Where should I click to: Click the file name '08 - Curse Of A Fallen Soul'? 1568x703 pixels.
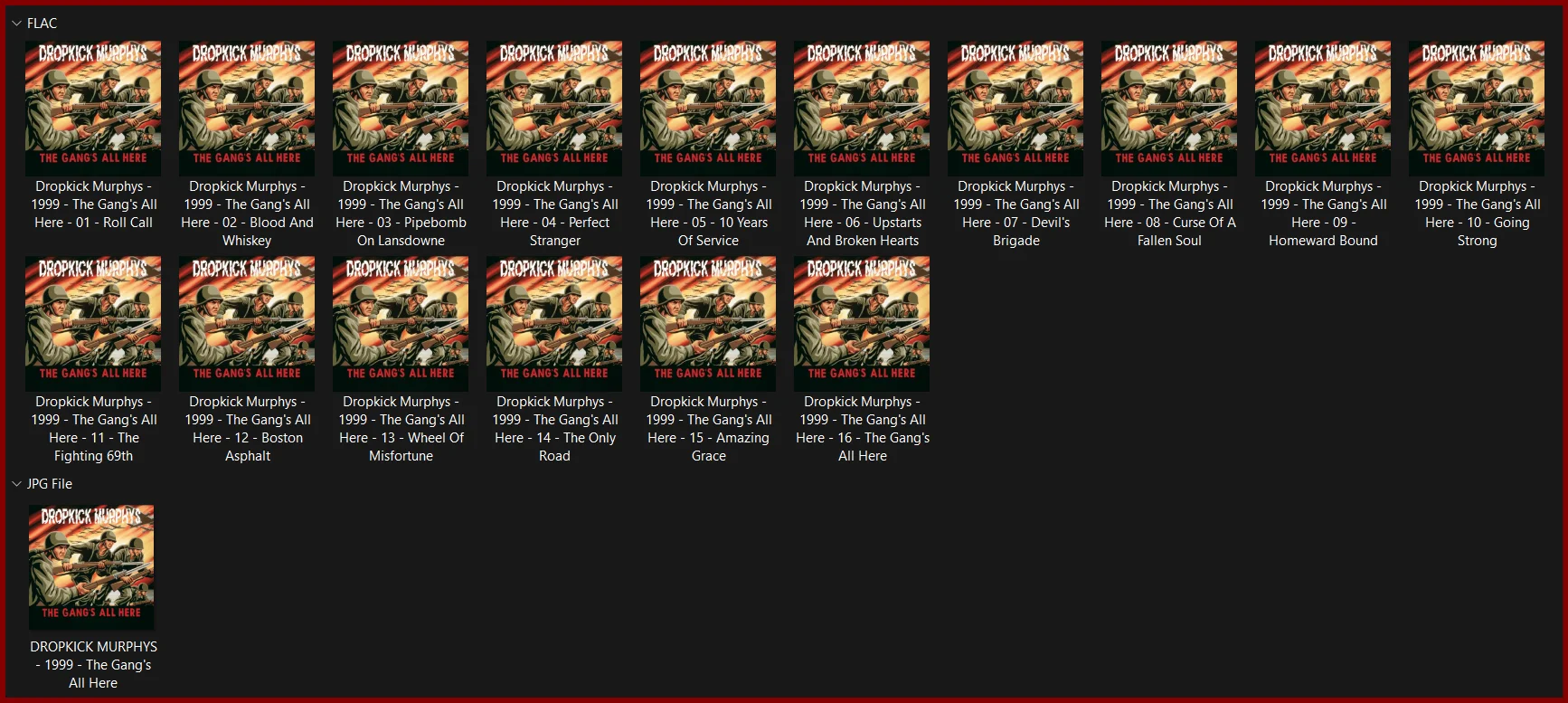click(1169, 214)
